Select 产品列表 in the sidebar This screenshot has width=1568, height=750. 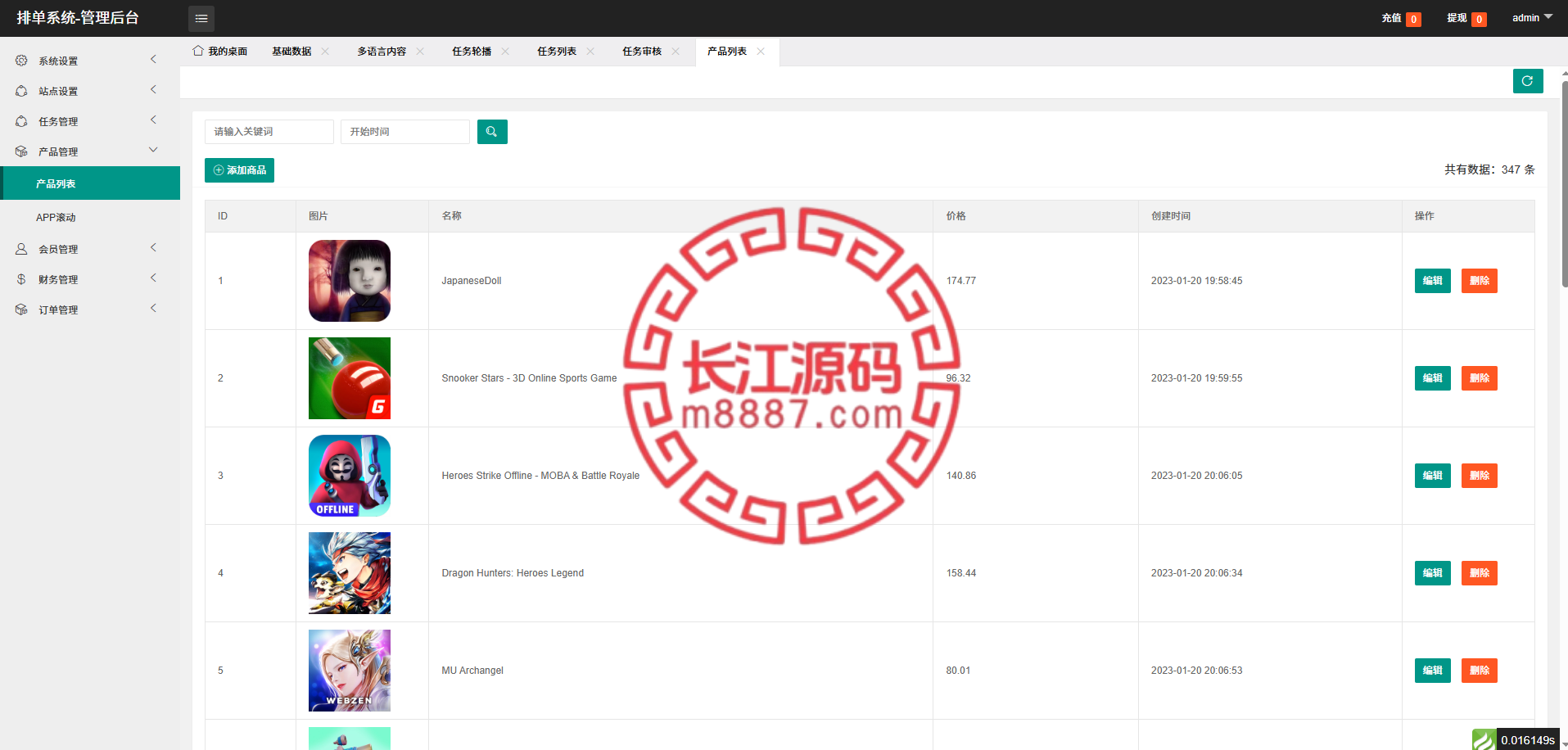click(x=90, y=183)
